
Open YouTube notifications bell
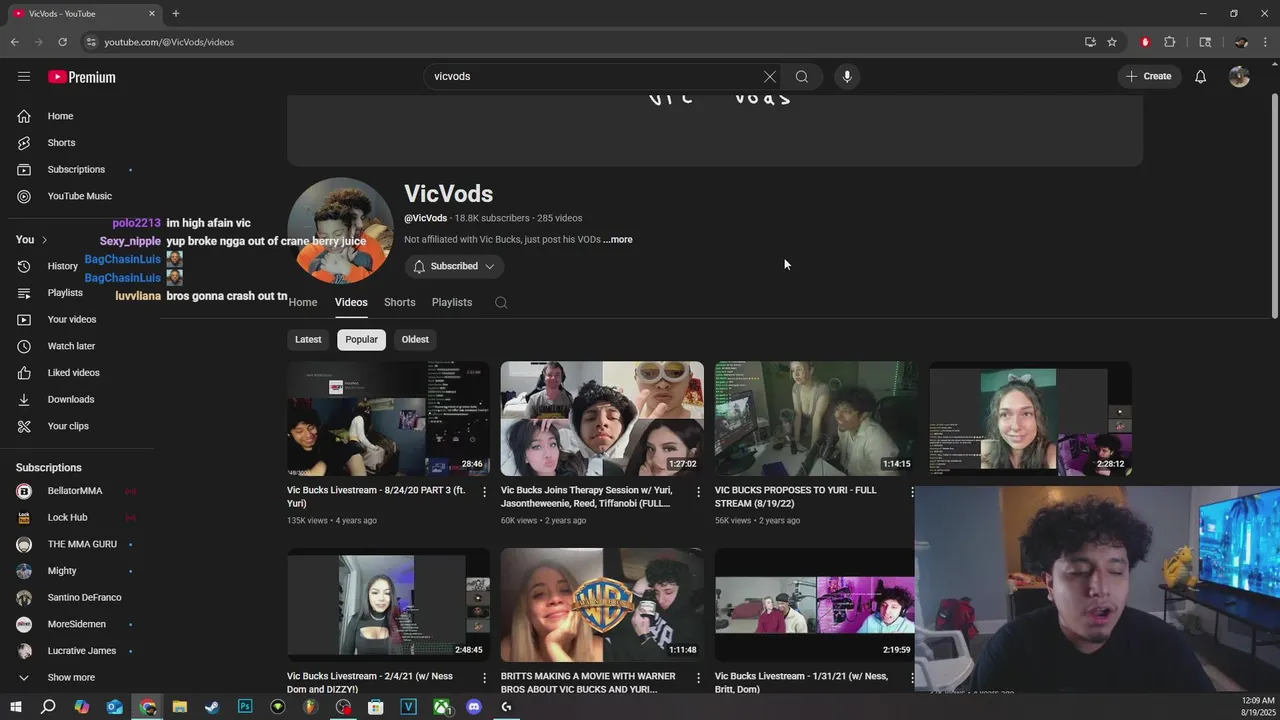[1200, 76]
